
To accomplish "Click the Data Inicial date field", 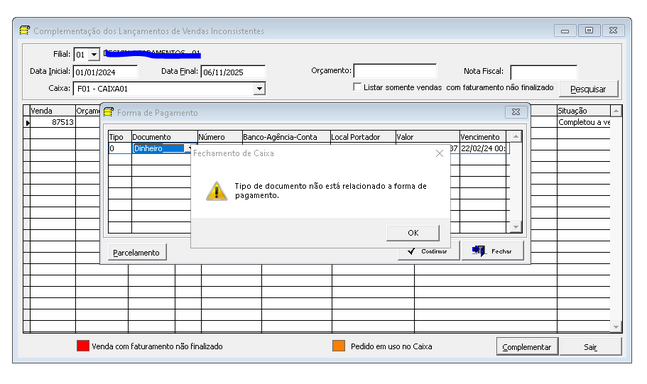I will click(105, 72).
